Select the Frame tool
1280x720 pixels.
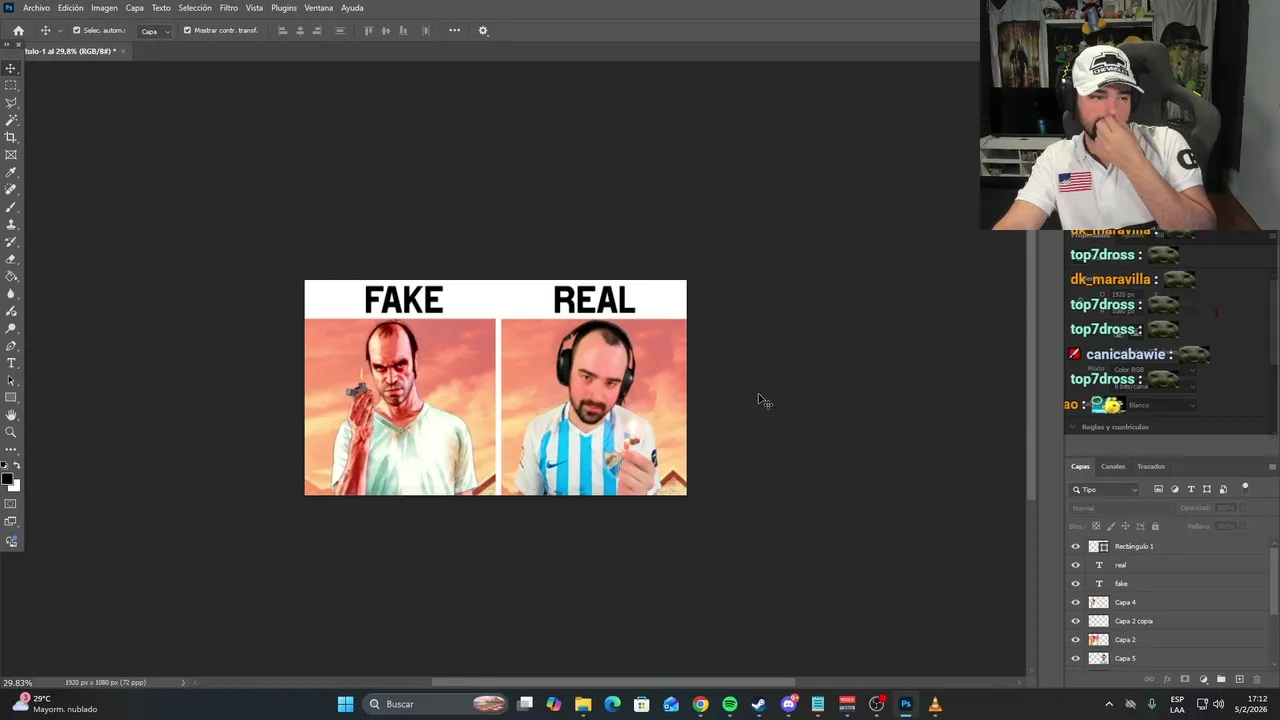(11, 155)
